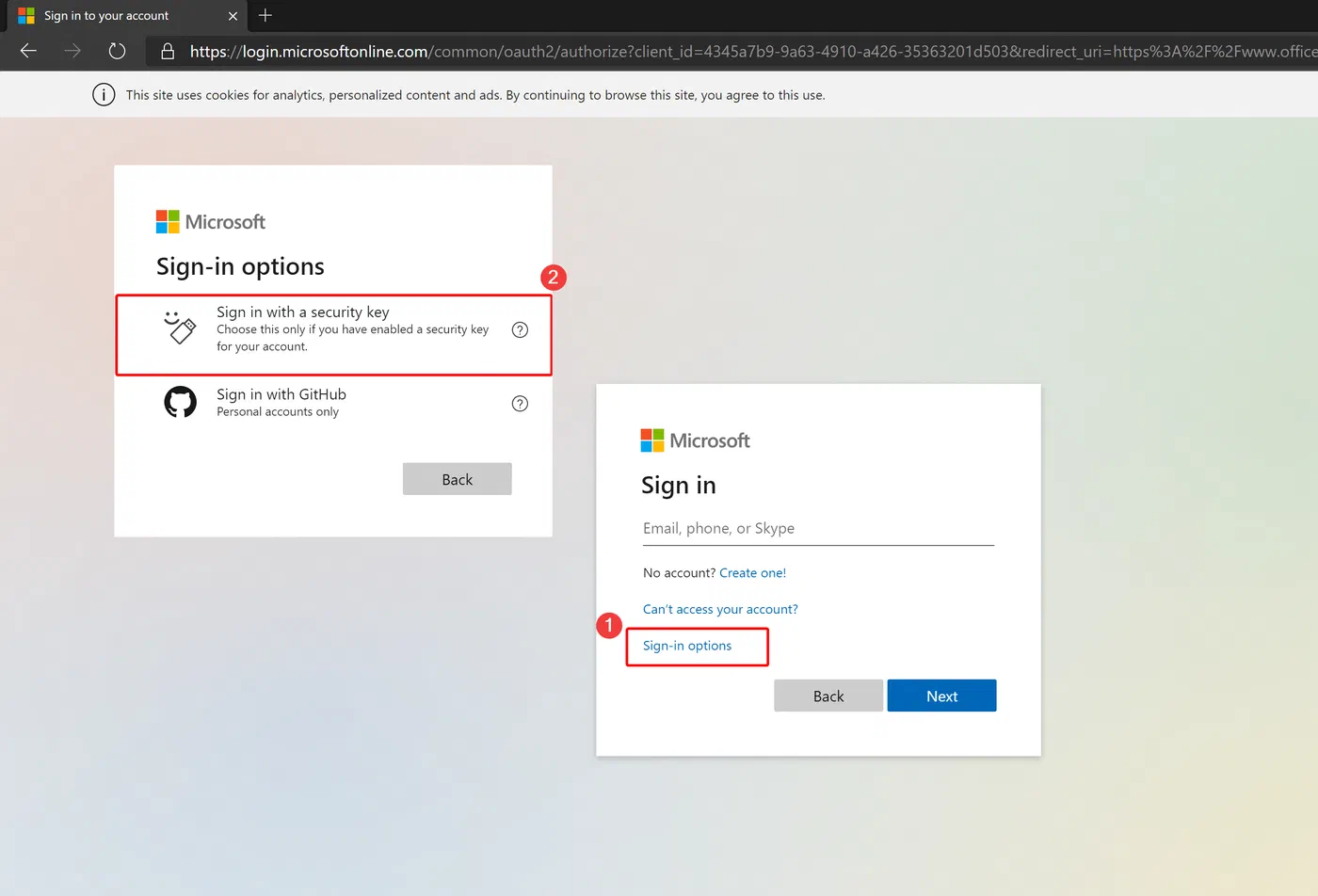Open the 'Create one!' account link
Screen dimensions: 1318x896
tap(752, 573)
